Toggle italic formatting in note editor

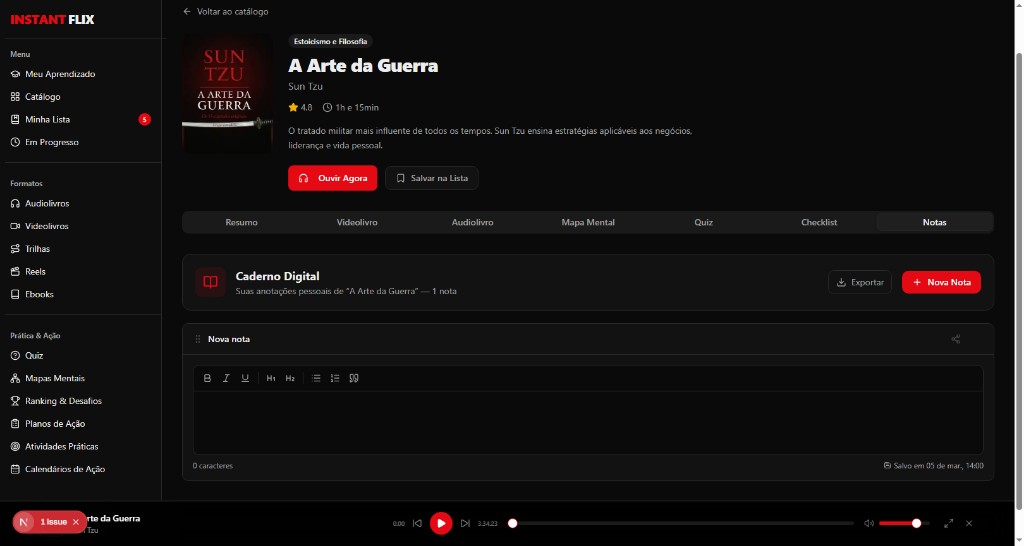point(226,378)
